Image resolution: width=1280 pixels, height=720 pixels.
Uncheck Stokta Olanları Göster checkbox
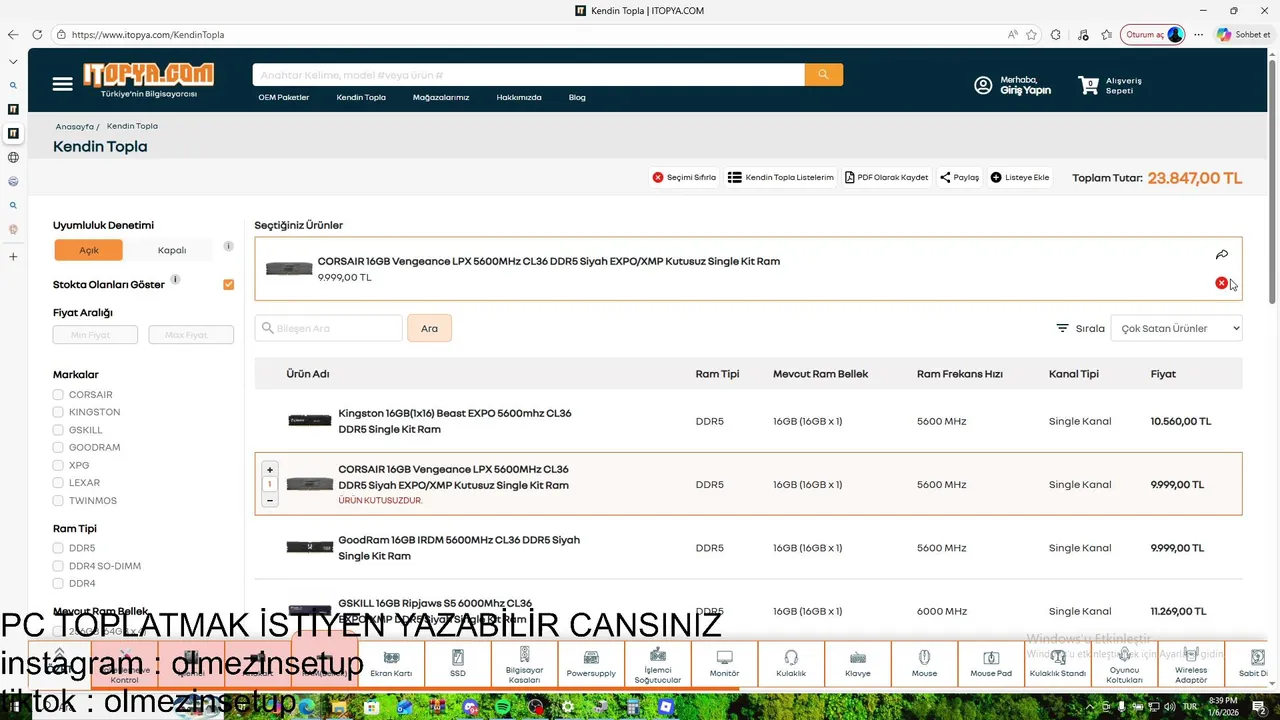click(x=229, y=284)
